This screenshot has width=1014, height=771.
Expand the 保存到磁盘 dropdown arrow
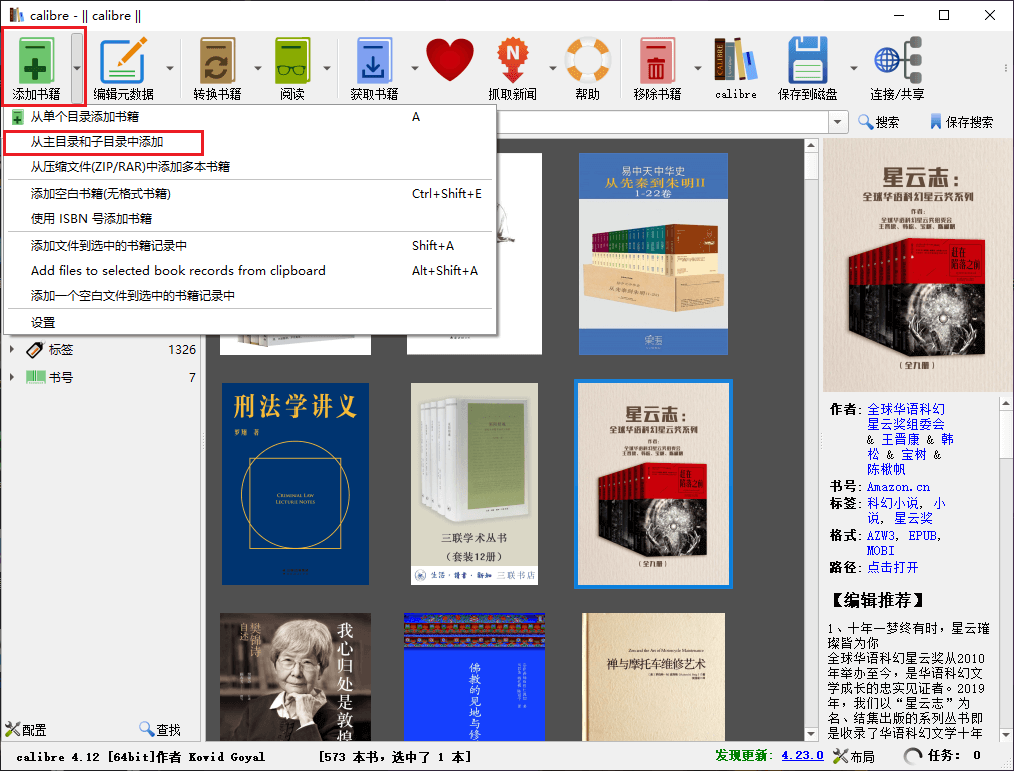coord(853,67)
